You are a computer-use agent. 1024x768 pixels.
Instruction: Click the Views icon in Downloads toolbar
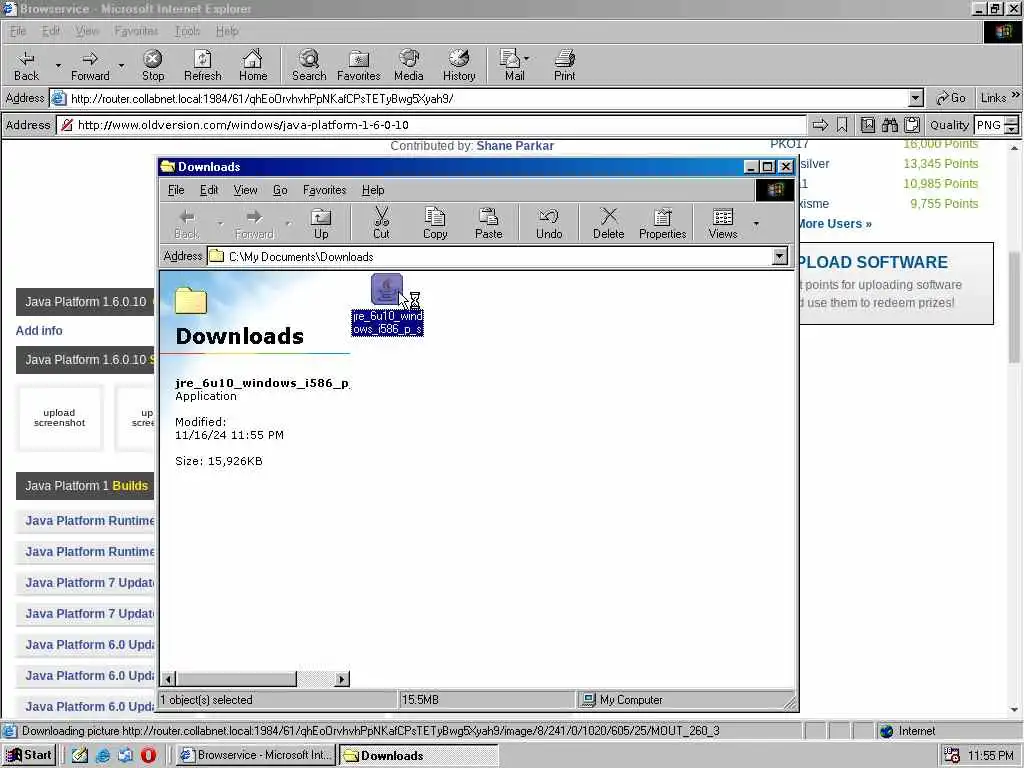coord(722,223)
